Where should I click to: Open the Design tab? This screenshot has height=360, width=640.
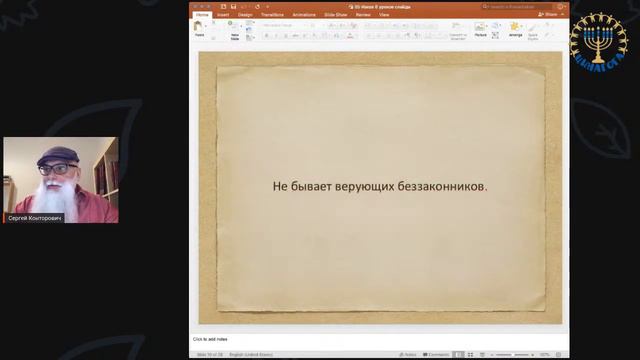coord(245,15)
